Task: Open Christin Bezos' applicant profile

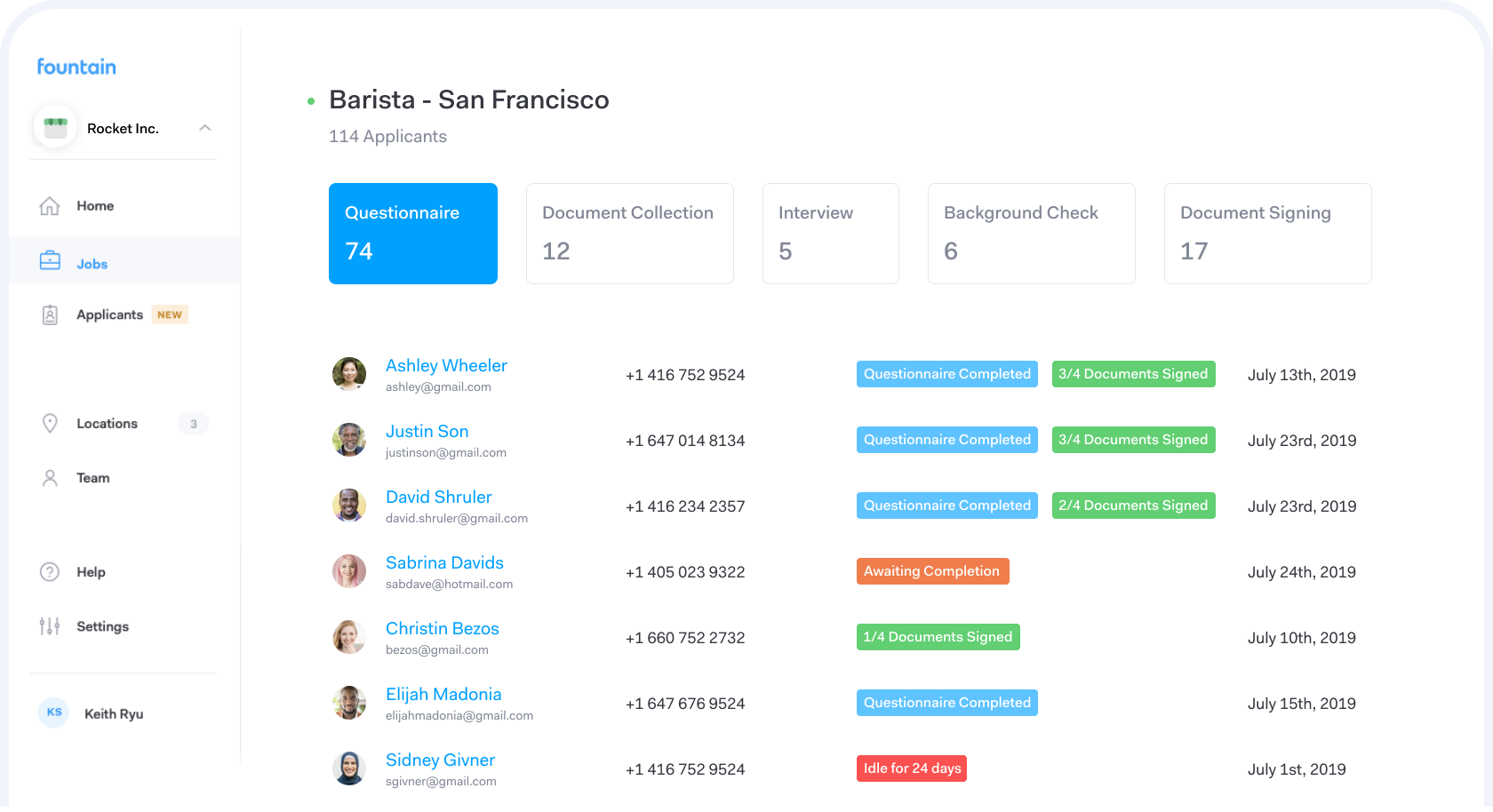Action: 443,628
